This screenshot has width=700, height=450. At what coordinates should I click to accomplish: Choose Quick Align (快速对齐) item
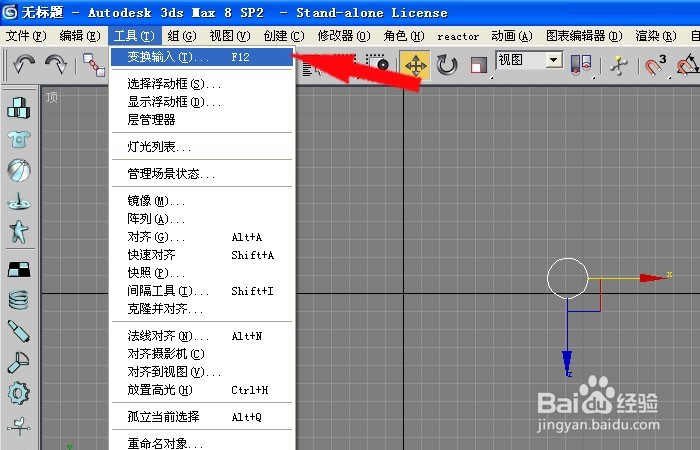tap(202, 255)
